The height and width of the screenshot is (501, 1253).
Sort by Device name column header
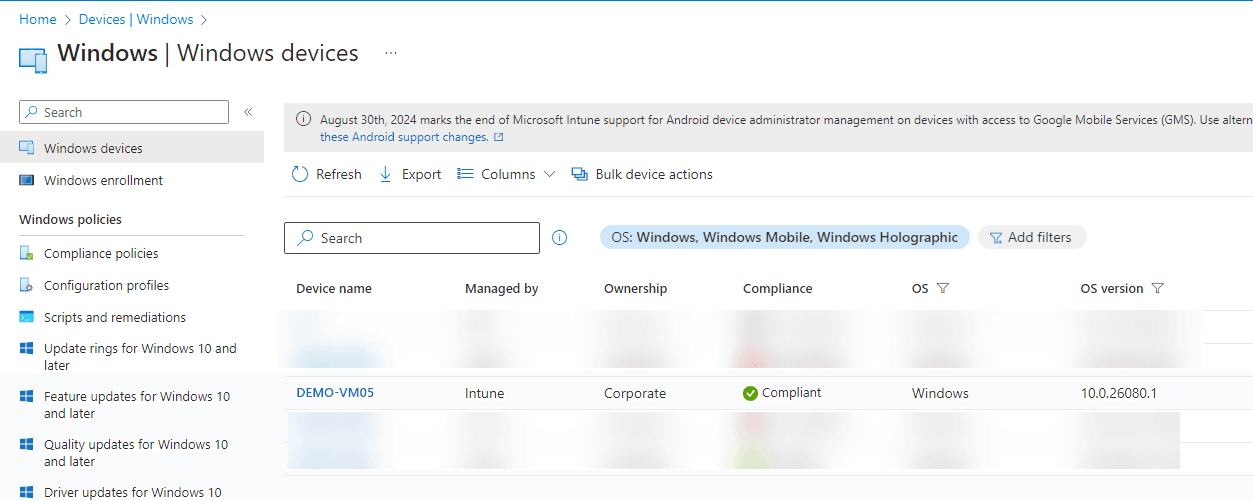[334, 288]
